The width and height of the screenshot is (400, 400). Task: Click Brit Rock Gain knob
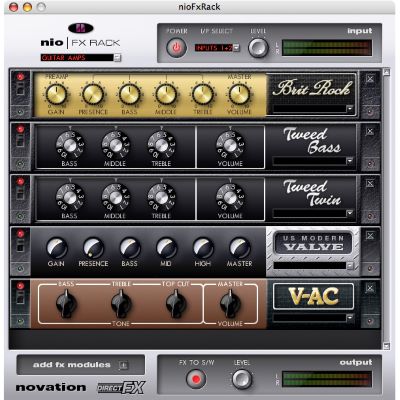pos(56,94)
